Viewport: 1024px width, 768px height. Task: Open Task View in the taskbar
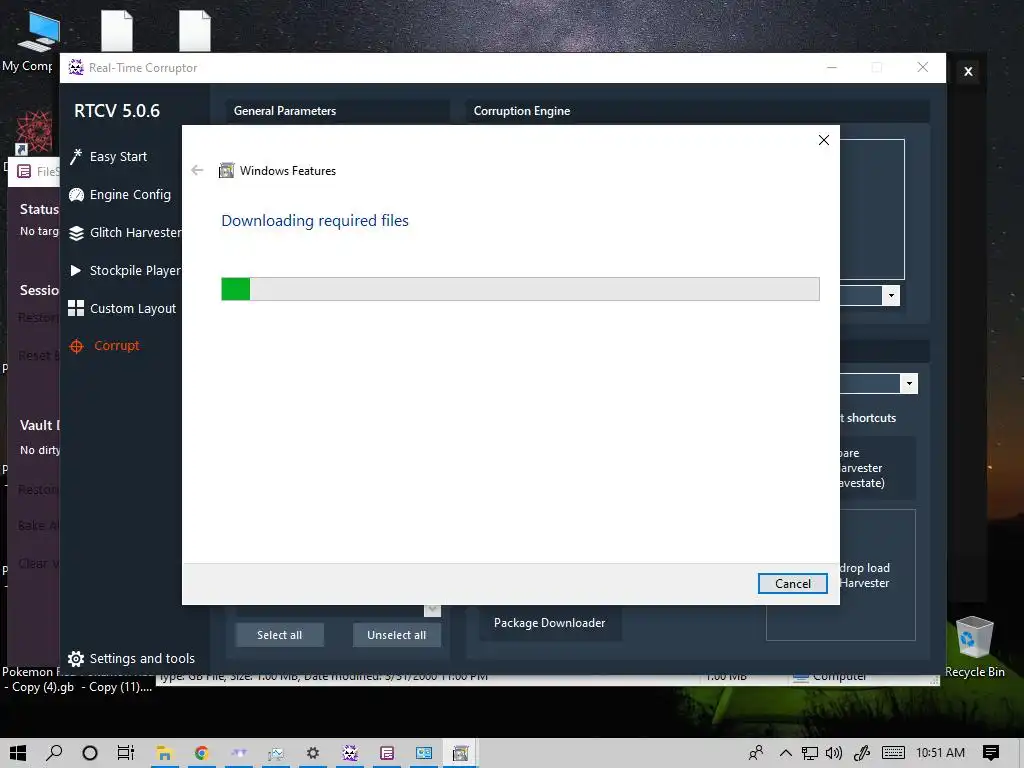125,753
